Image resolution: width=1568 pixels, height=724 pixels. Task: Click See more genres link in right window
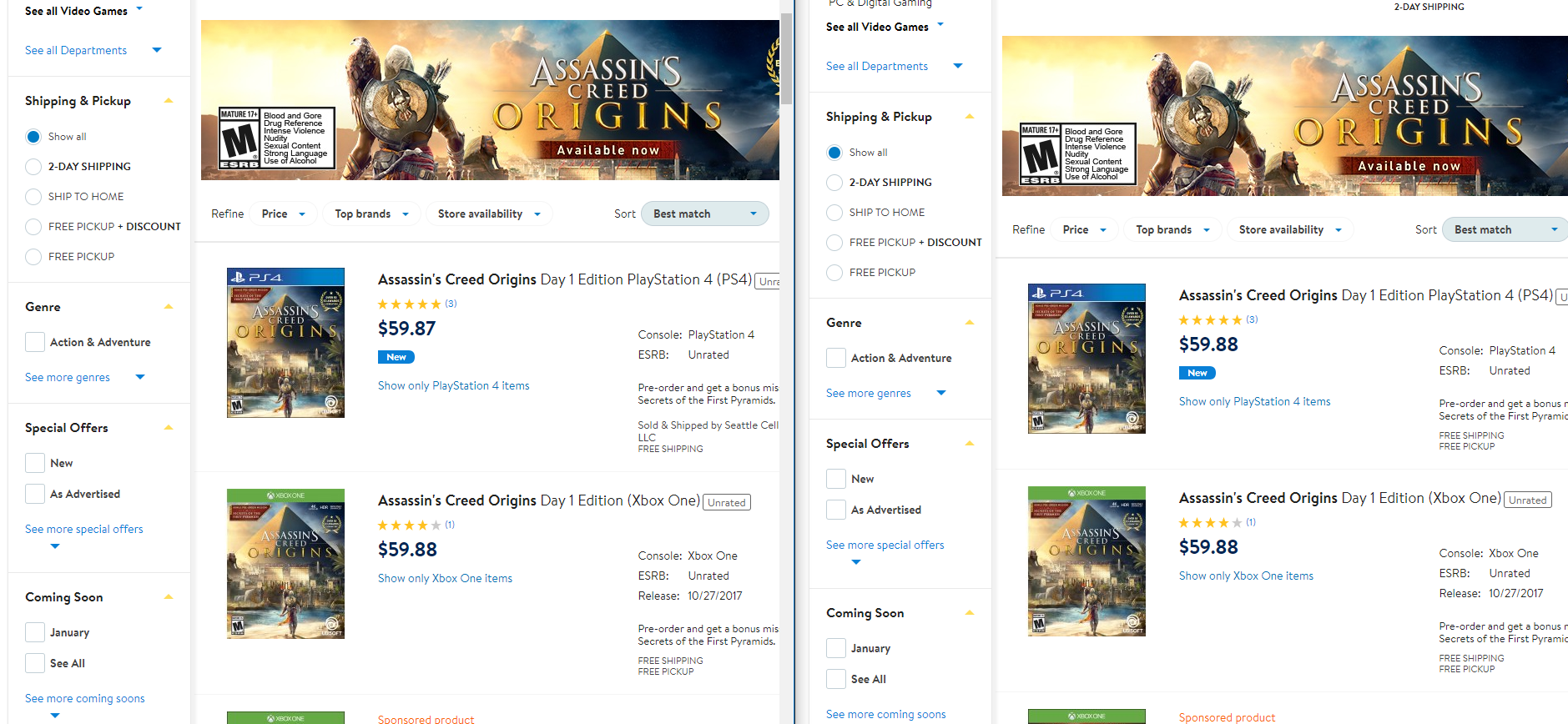(869, 394)
